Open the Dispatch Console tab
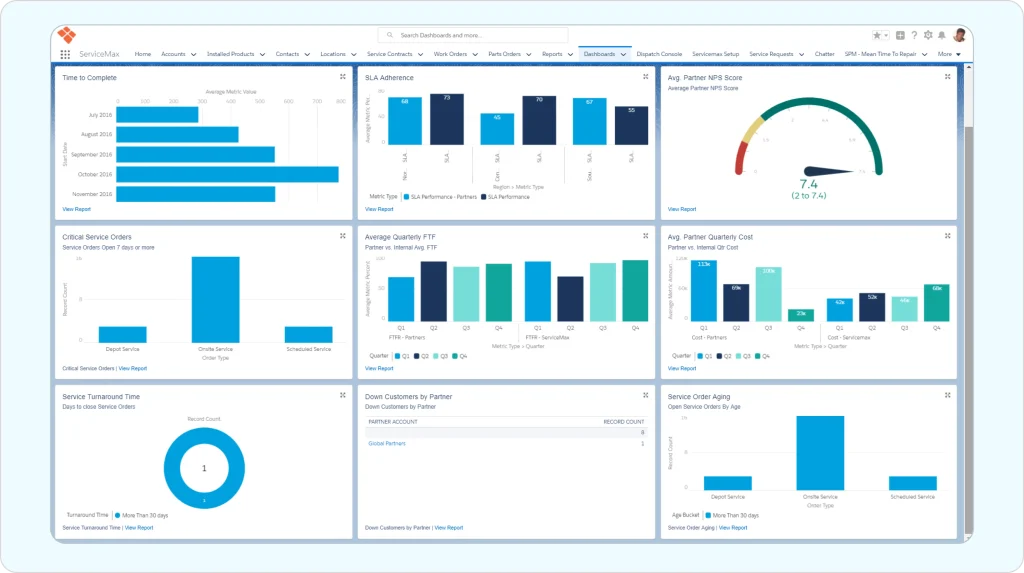Viewport: 1024px width, 573px height. [659, 54]
